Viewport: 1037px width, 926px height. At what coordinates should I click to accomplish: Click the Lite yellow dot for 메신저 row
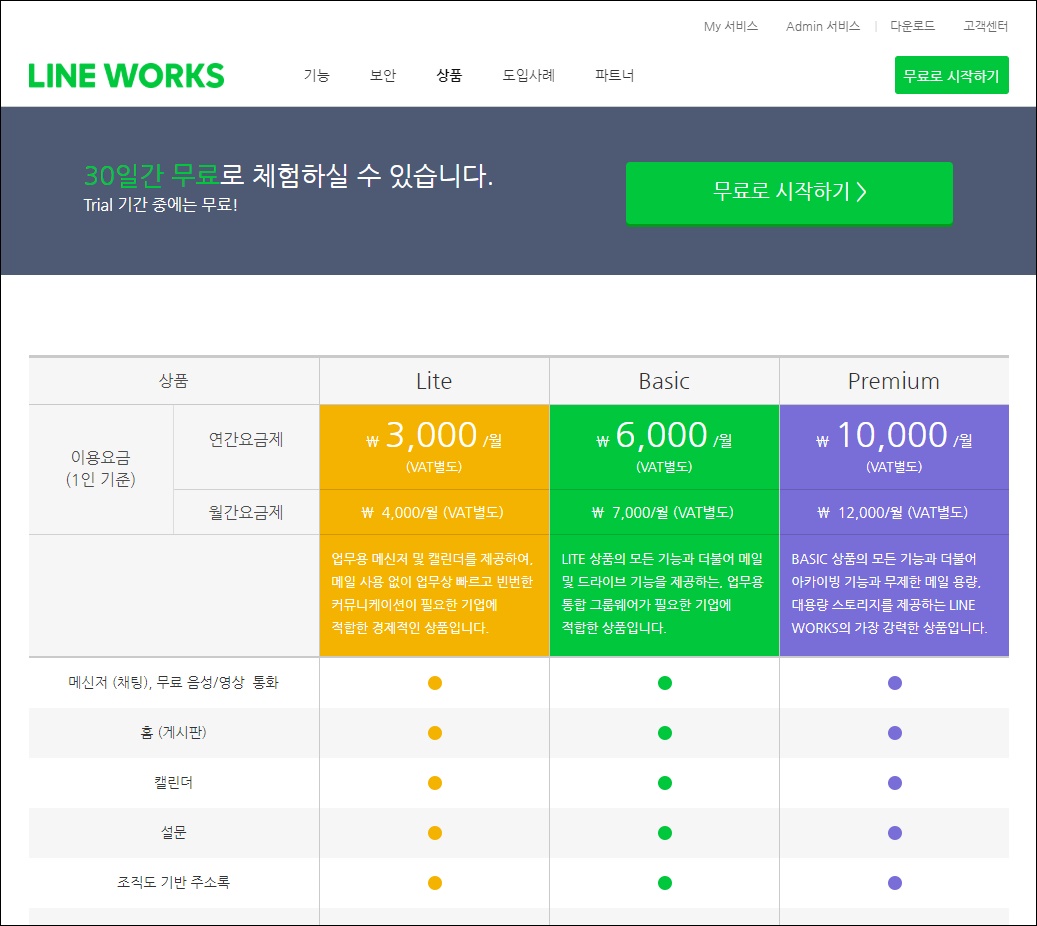point(435,683)
